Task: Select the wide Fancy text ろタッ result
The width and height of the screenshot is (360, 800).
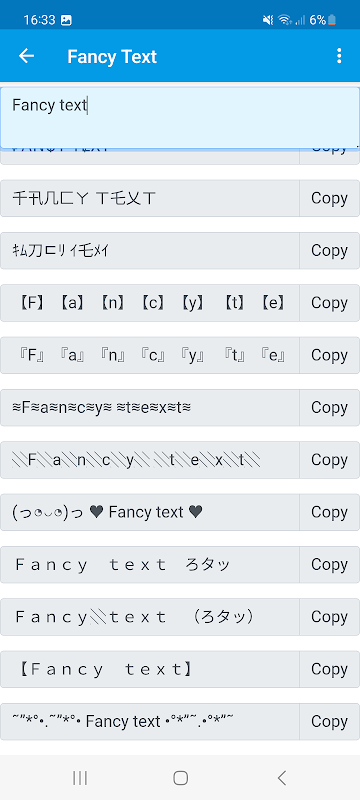Action: coord(150,564)
